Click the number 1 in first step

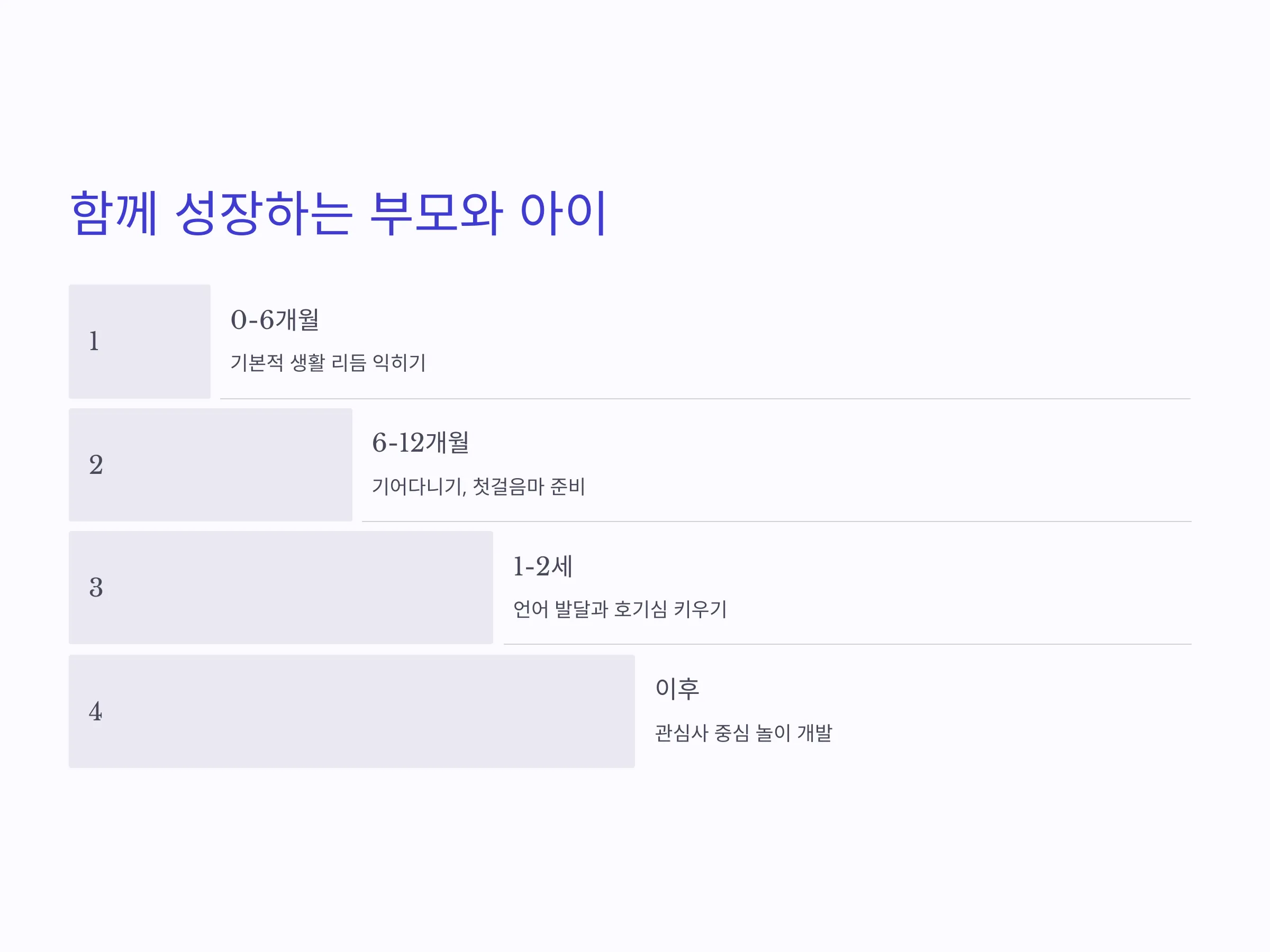click(x=94, y=342)
